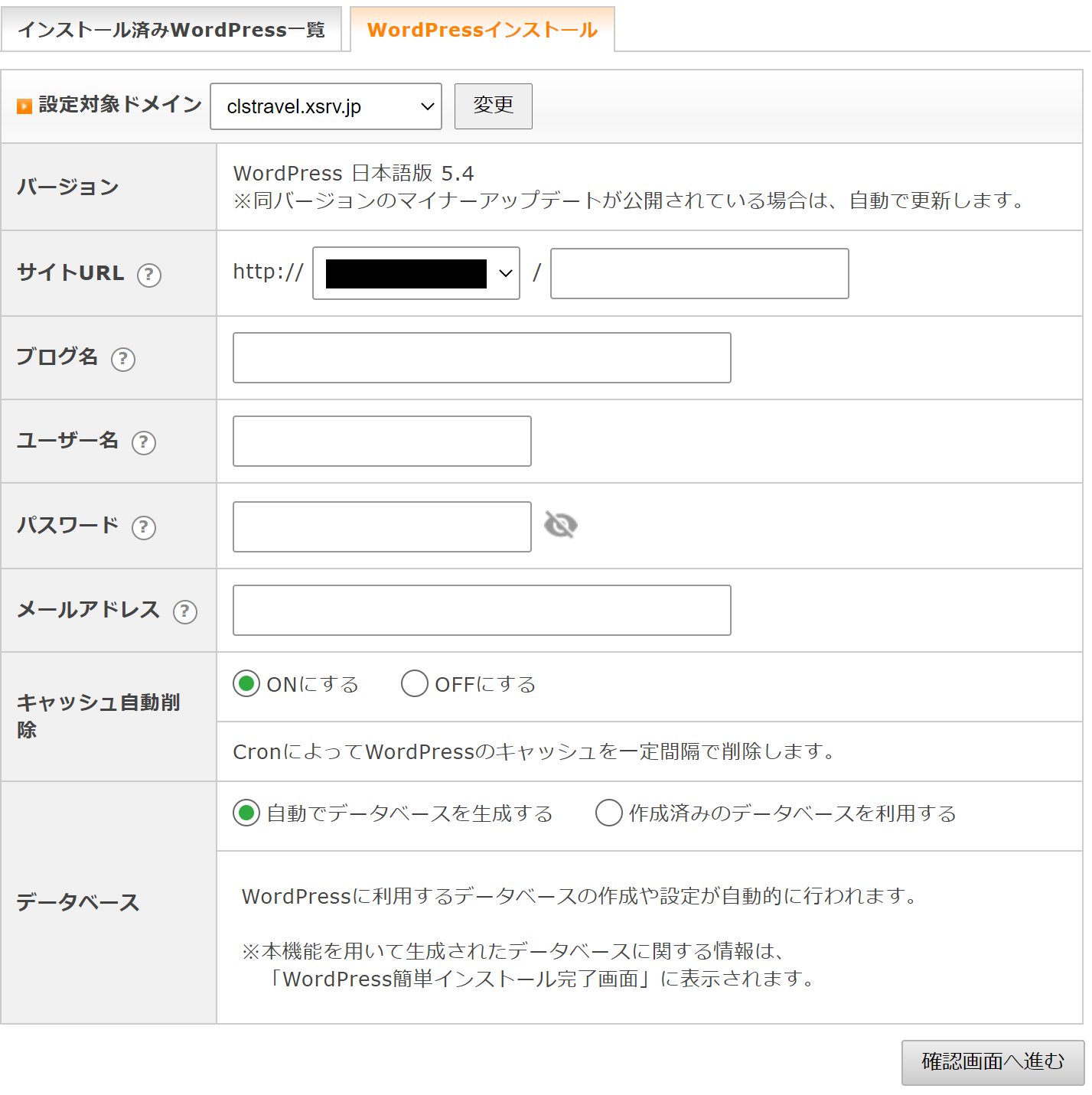Click the バージョン row label
1092x1095 pixels.
pos(68,187)
